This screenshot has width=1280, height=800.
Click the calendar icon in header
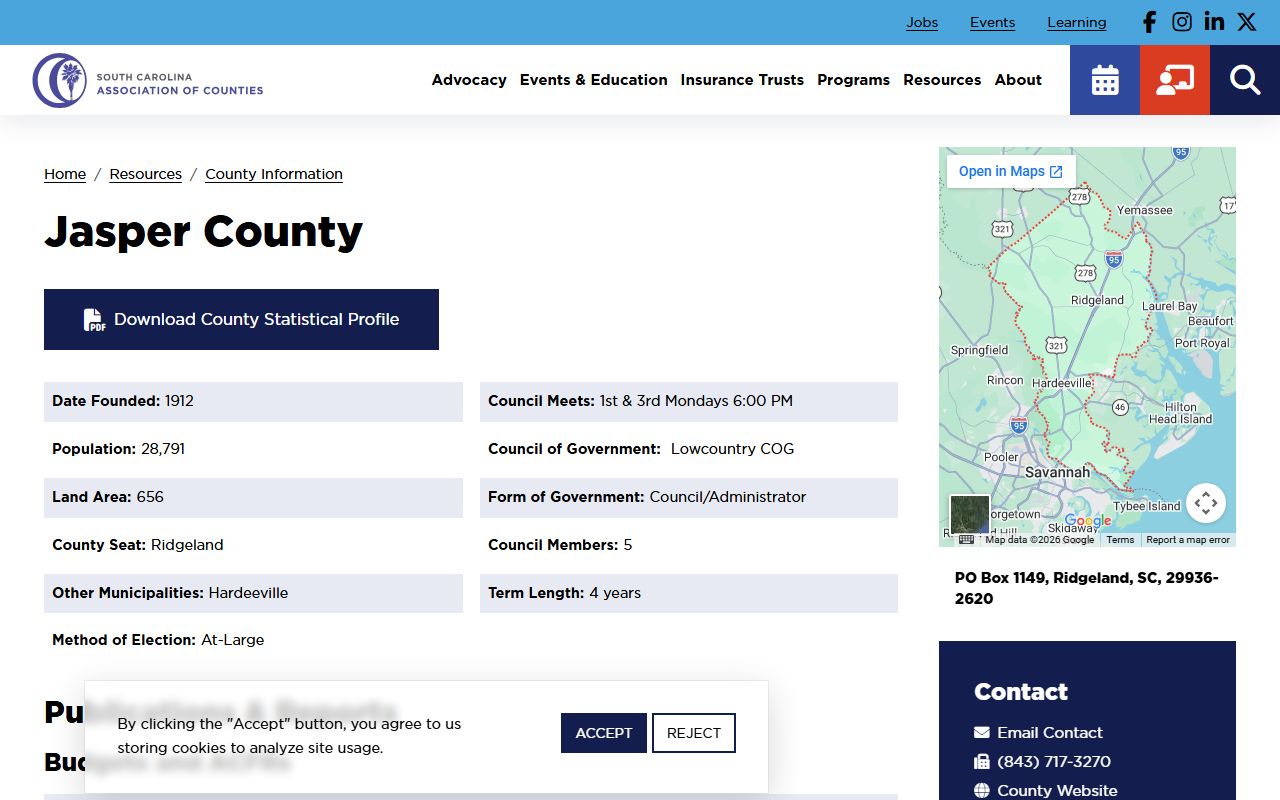(x=1105, y=80)
